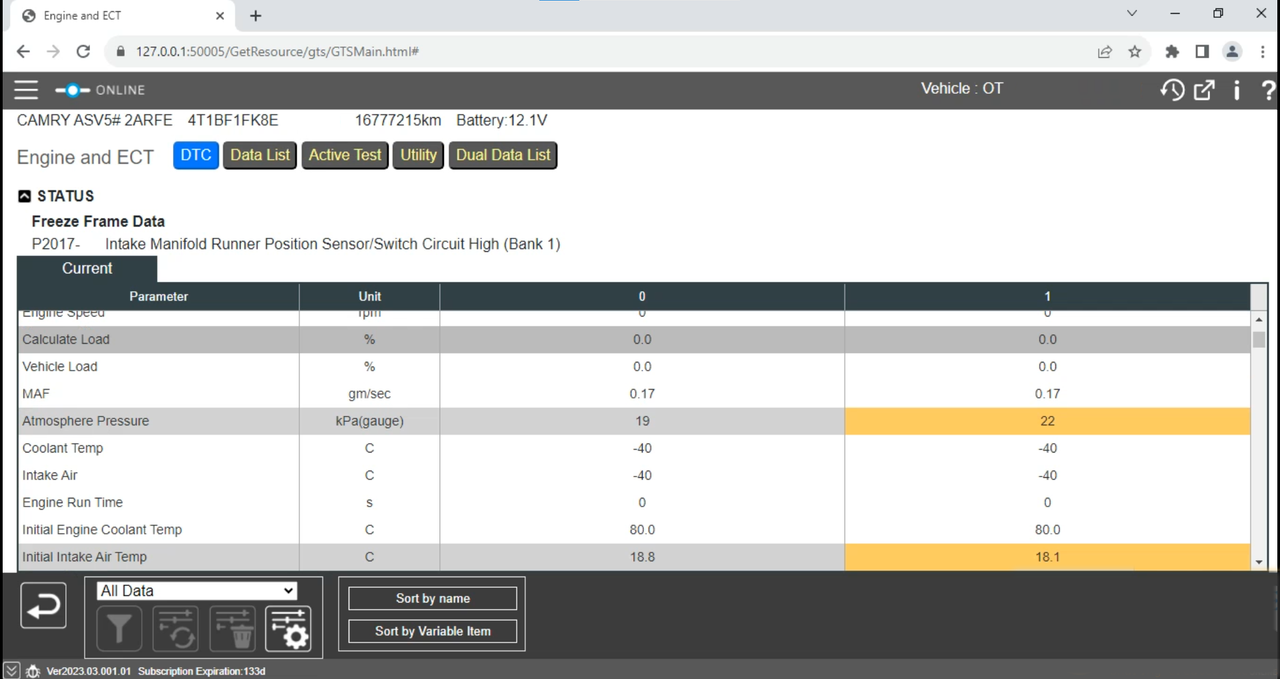
Task: Click the P2017 trouble code text
Action: point(56,244)
